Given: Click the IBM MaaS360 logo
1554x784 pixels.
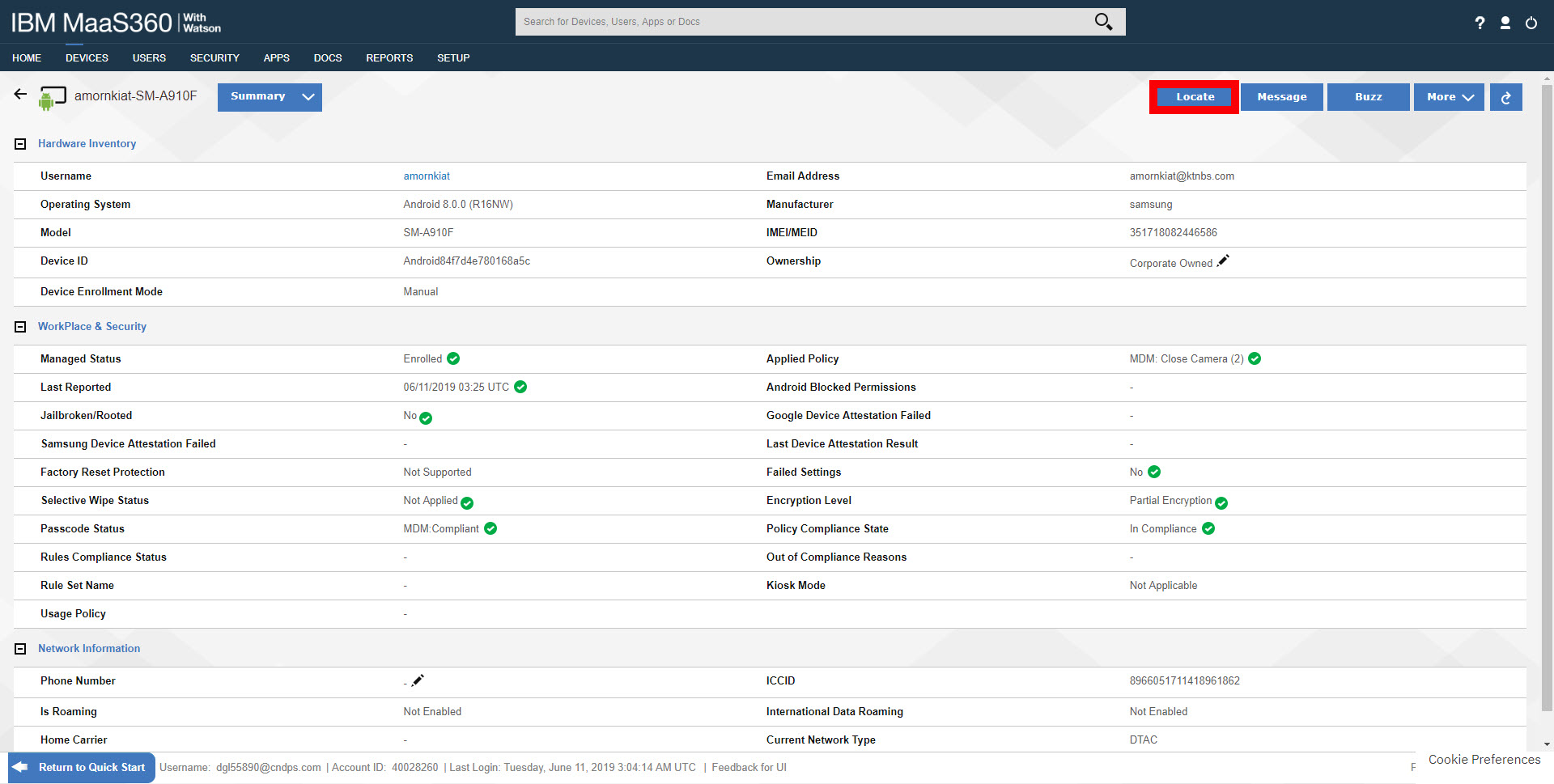Looking at the screenshot, I should tap(116, 23).
